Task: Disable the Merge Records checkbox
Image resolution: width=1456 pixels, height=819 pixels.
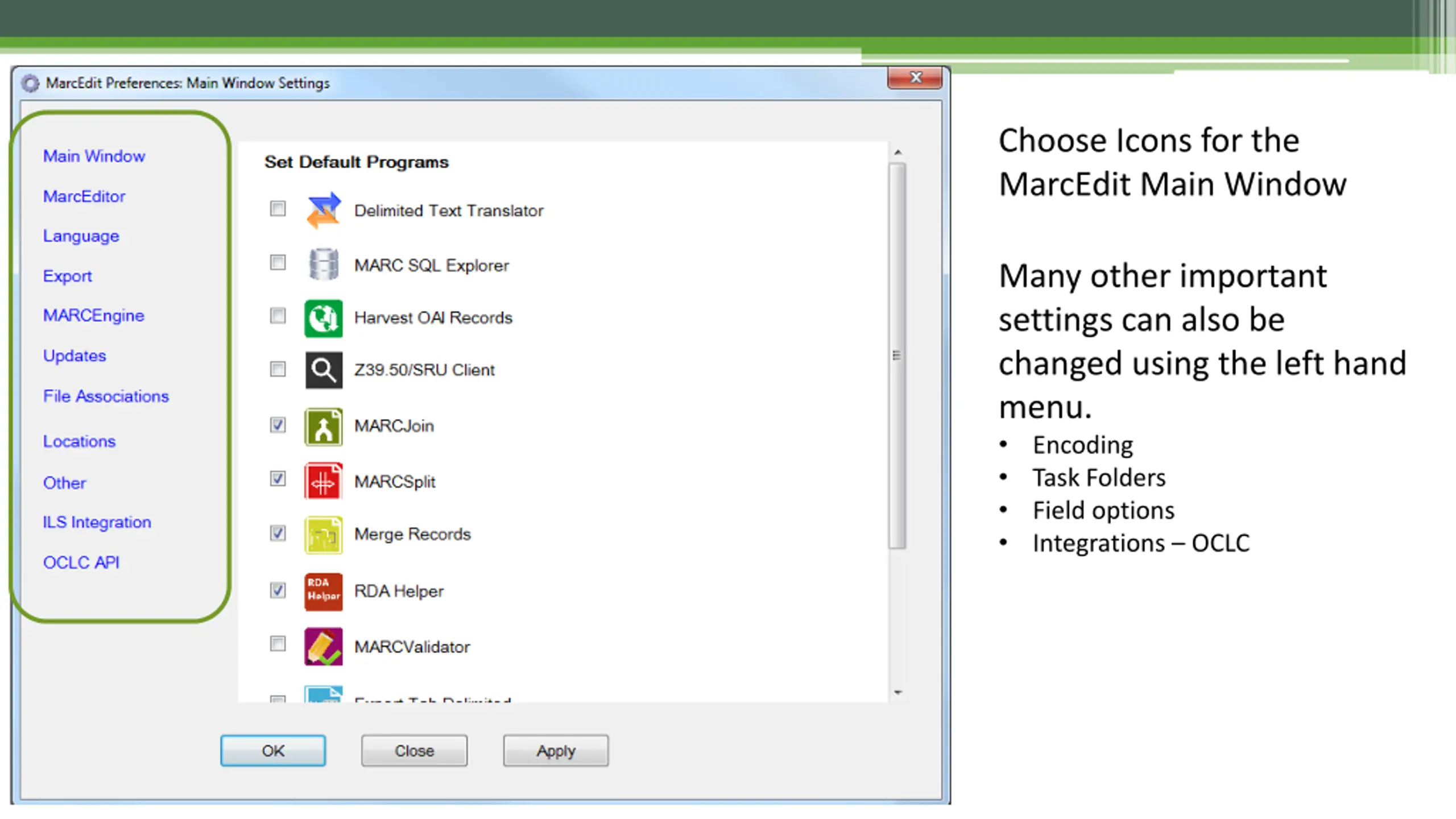Action: click(x=278, y=533)
